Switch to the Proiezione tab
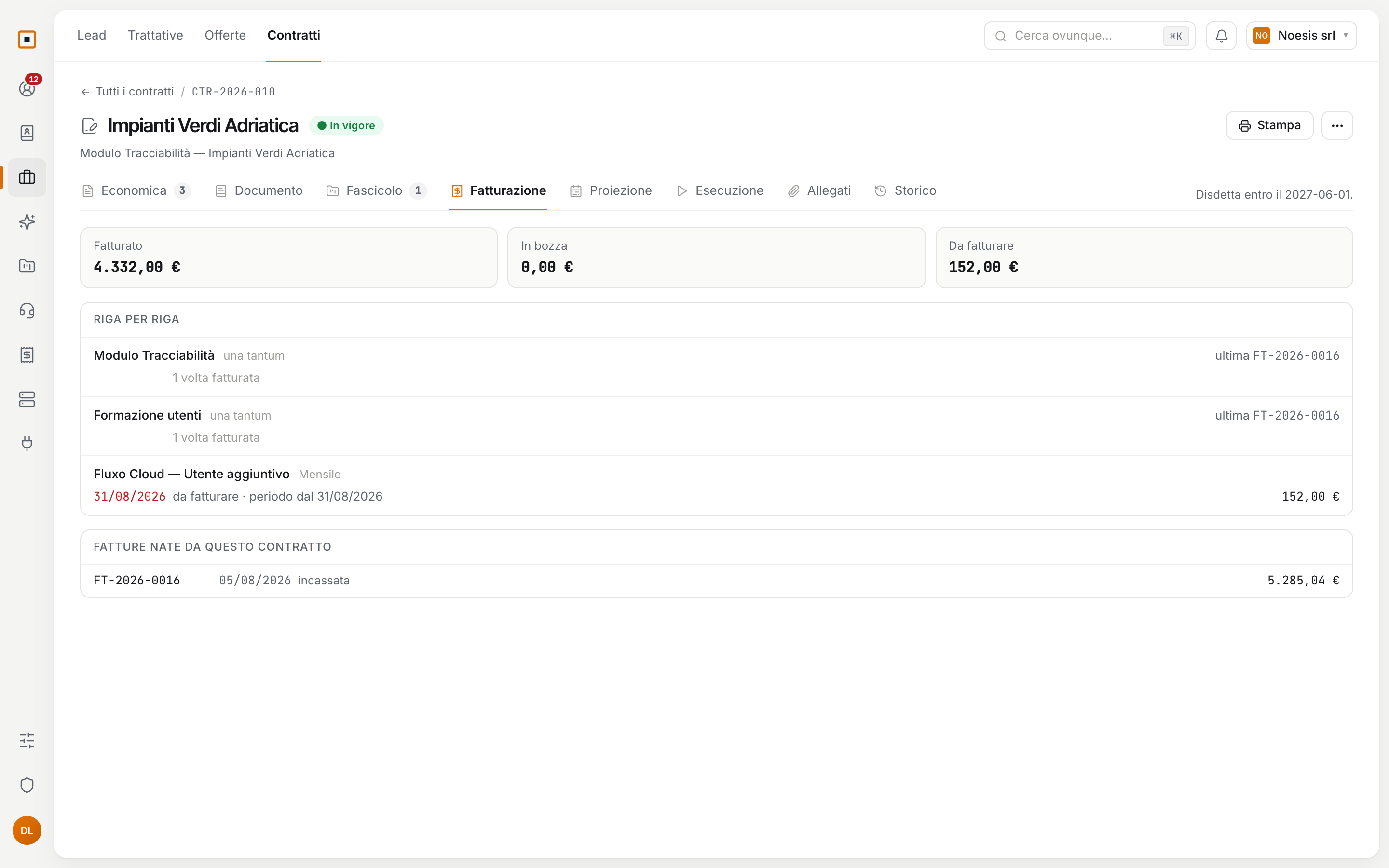 click(611, 190)
